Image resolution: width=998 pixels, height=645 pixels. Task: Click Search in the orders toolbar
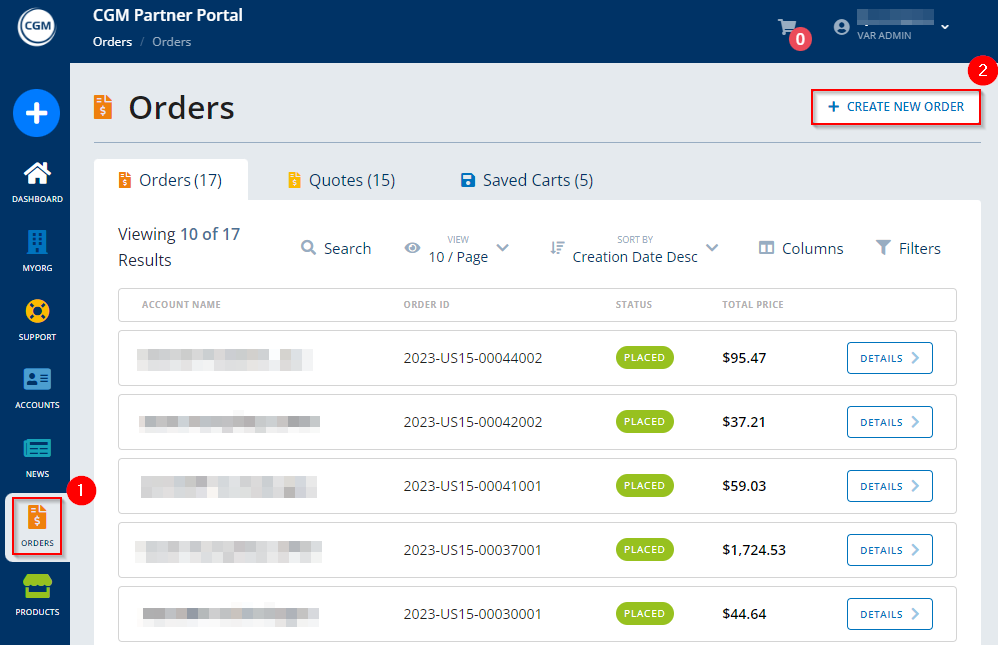(x=335, y=248)
